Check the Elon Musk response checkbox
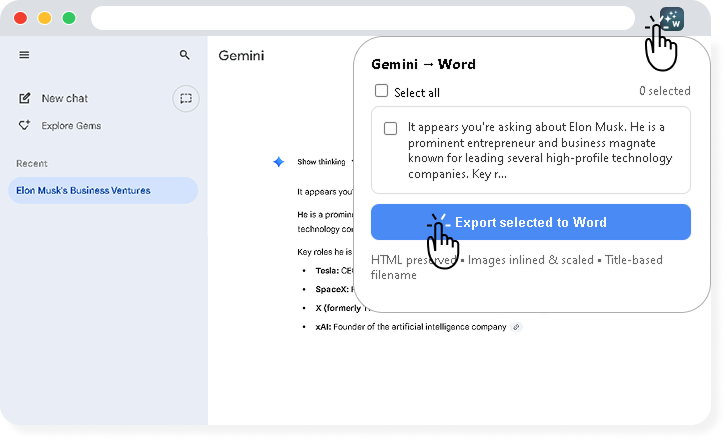The image size is (727, 441). point(390,128)
